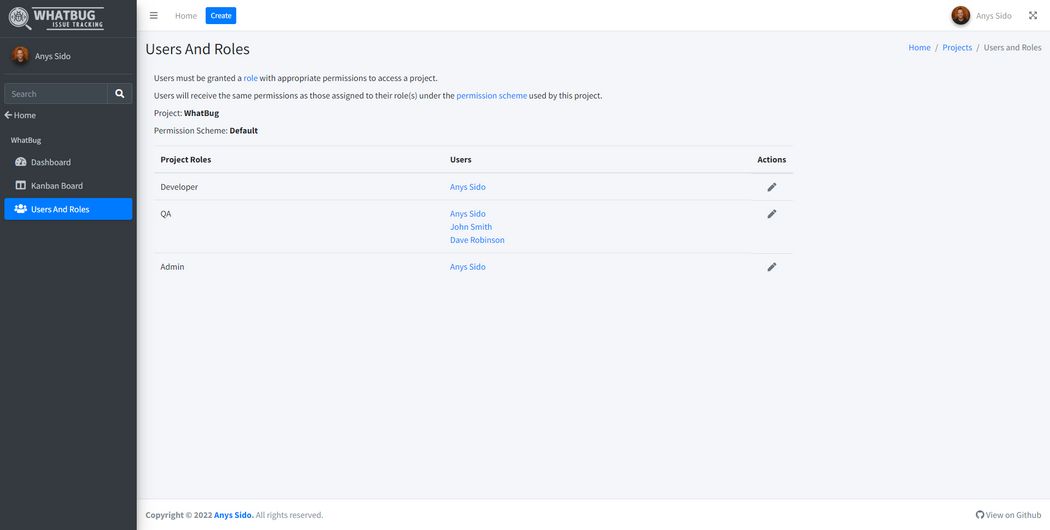The height and width of the screenshot is (530, 1050).
Task: Select Users And Roles in sidebar
Action: click(x=60, y=209)
